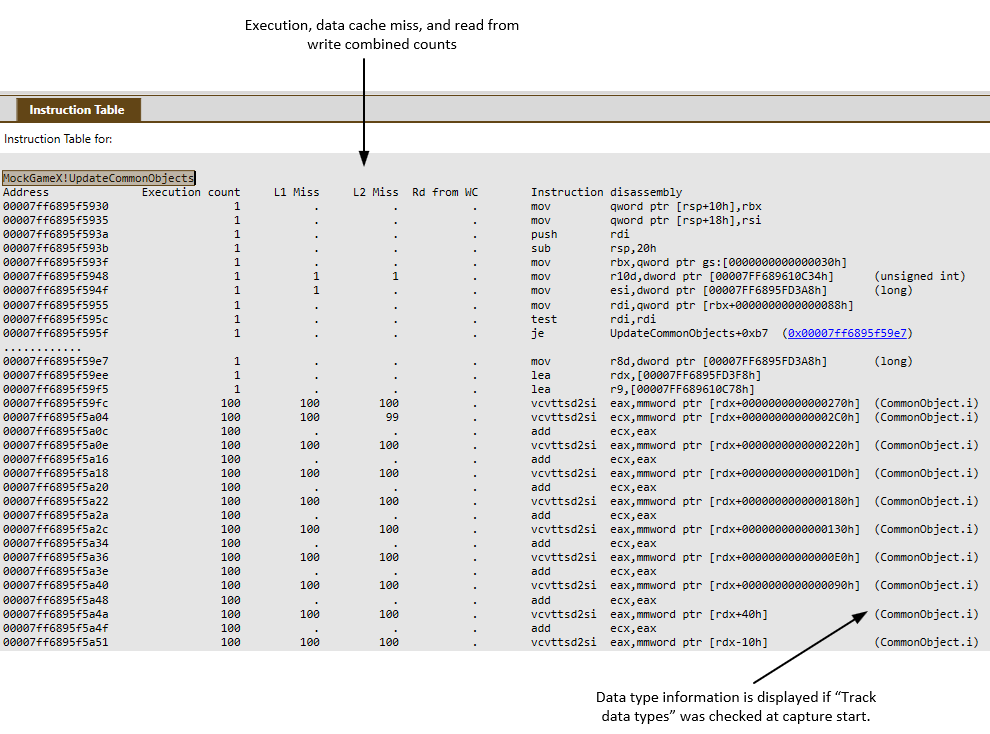The height and width of the screenshot is (734, 990).
Task: Click the (unsigned int) data type label
Action: coord(920,276)
